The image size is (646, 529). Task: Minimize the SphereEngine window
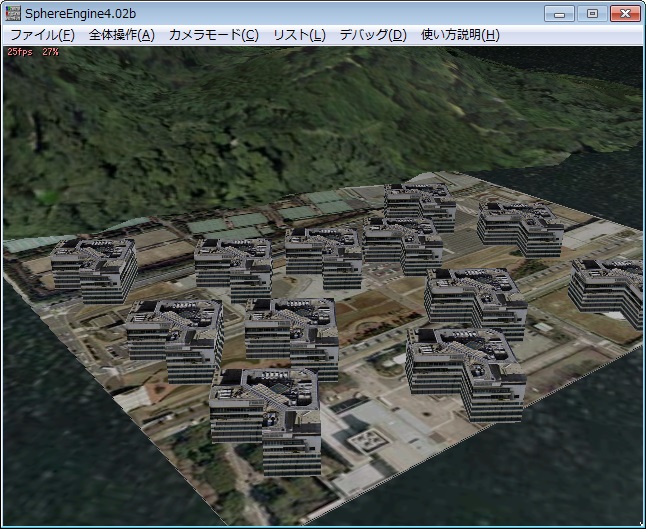pos(559,14)
